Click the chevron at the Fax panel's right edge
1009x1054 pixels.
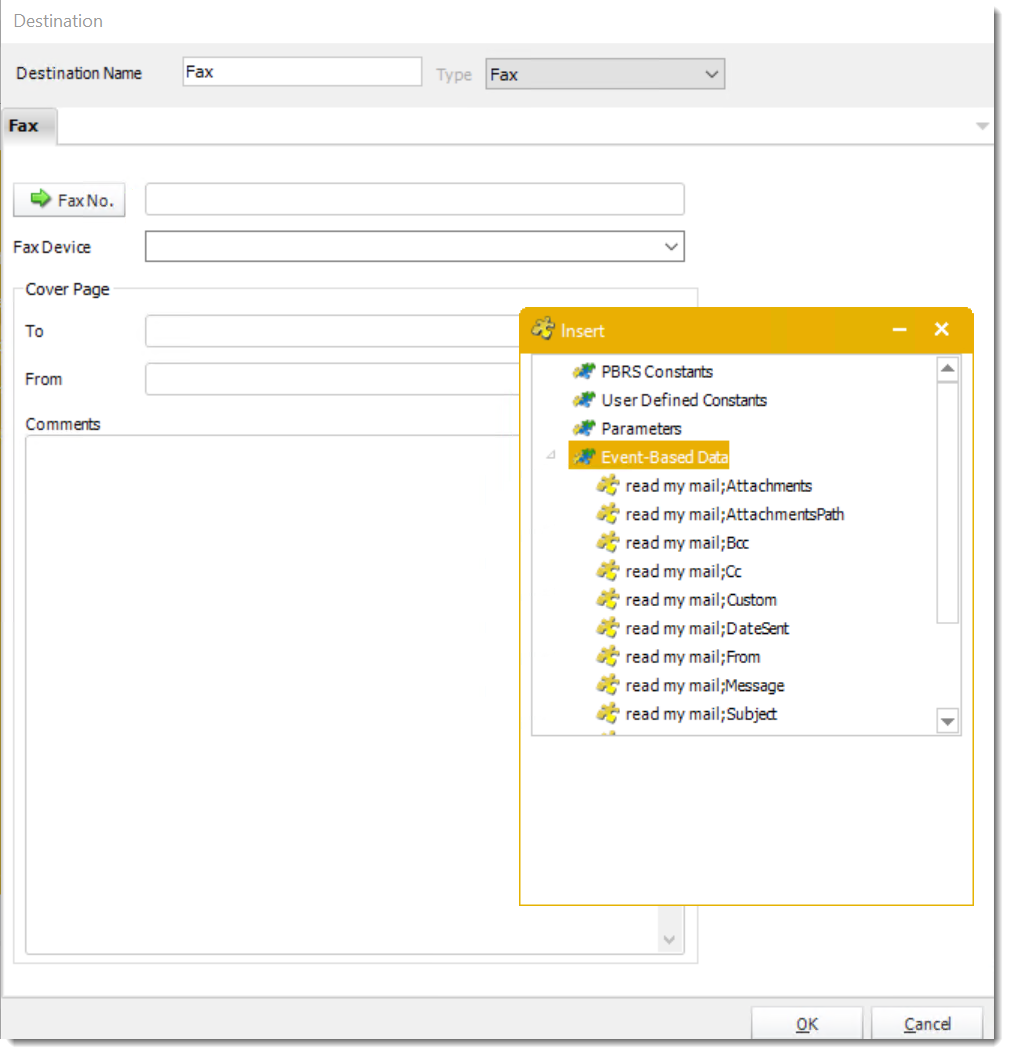tap(982, 125)
